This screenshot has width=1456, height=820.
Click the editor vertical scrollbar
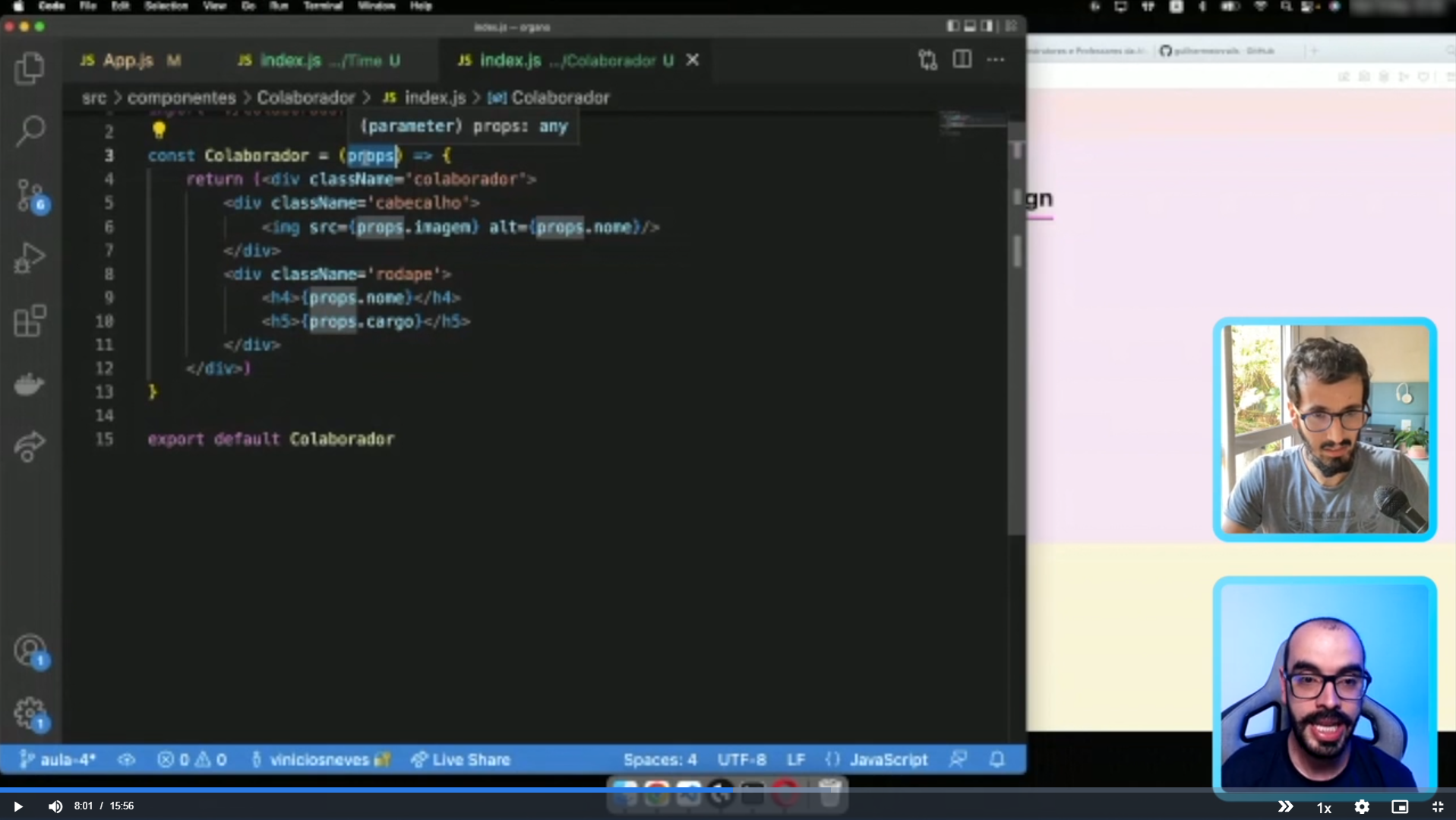1017,327
